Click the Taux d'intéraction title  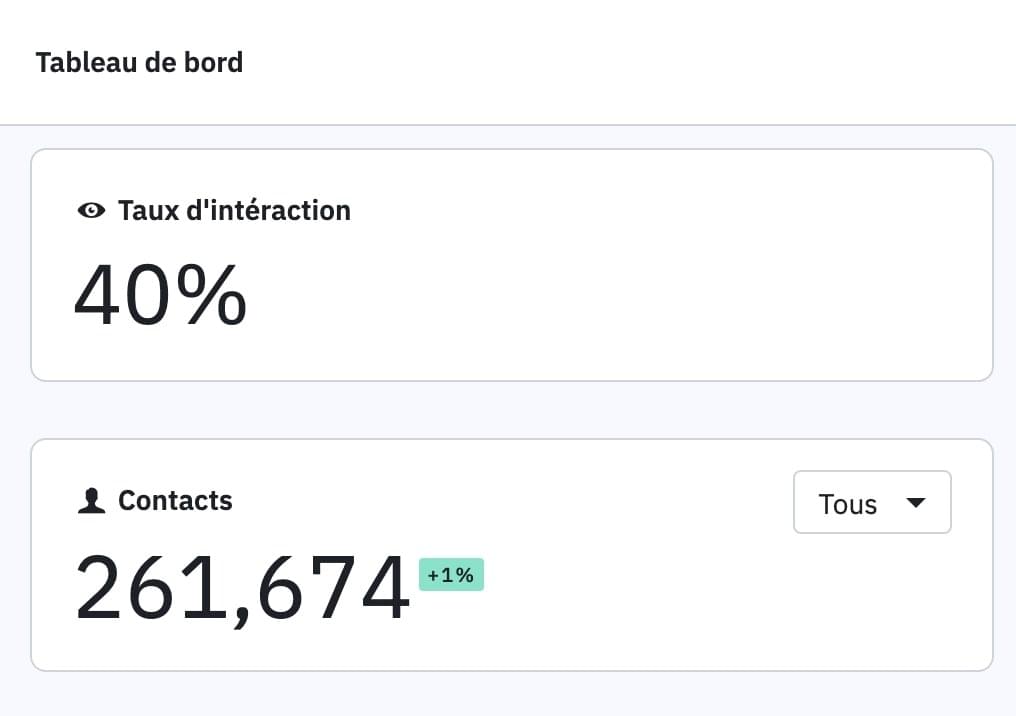coord(234,211)
